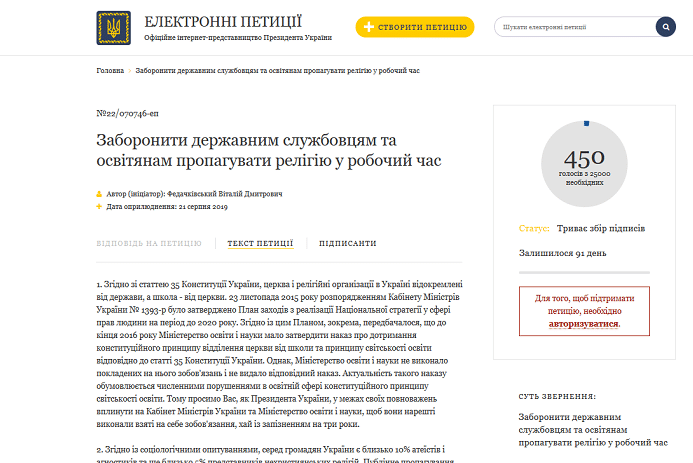
Task: Click the first petition paragraph starting '1. Згідно'
Action: click(279, 354)
